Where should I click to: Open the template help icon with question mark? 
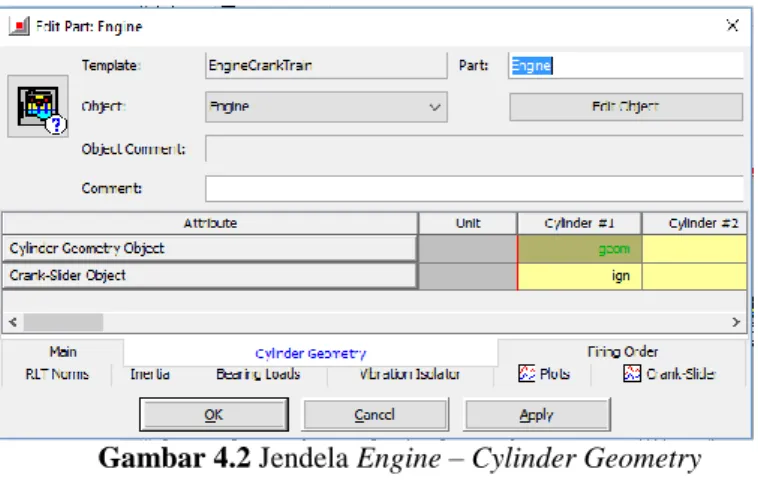point(38,107)
